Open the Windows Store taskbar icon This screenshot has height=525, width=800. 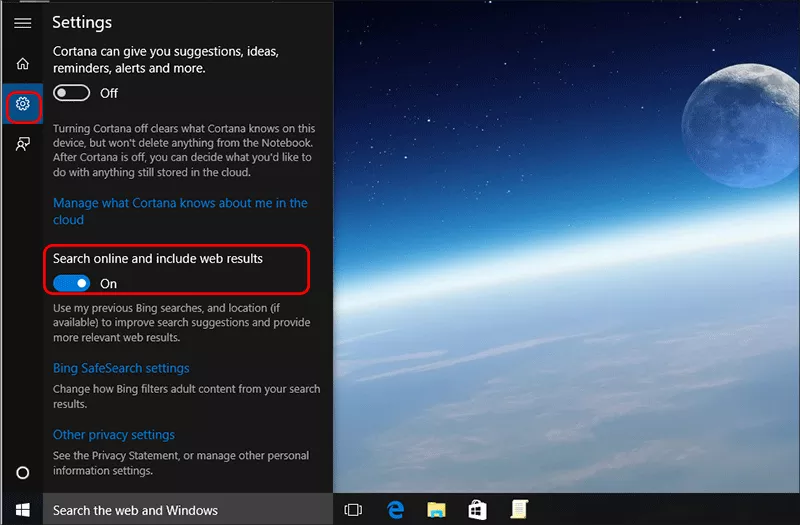tap(478, 510)
